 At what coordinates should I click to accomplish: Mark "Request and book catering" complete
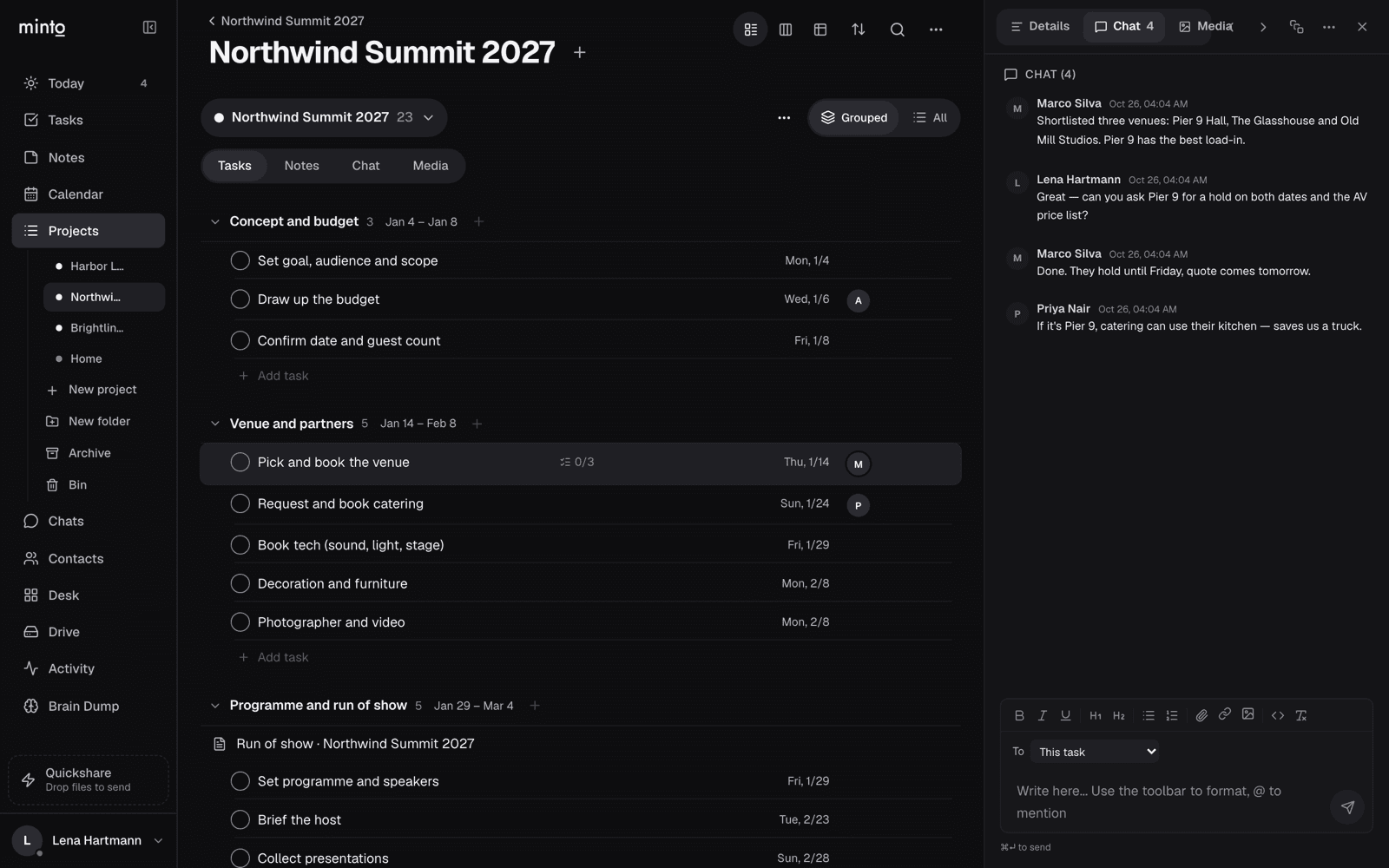(x=240, y=503)
